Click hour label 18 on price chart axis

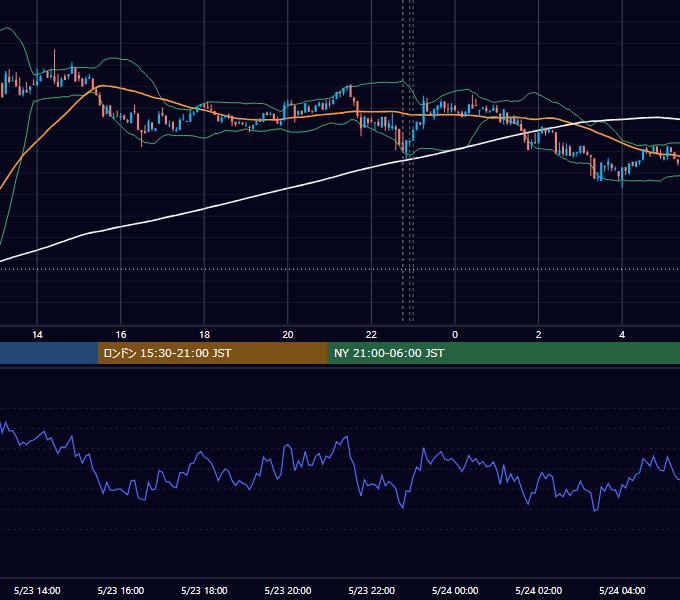pyautogui.click(x=204, y=335)
